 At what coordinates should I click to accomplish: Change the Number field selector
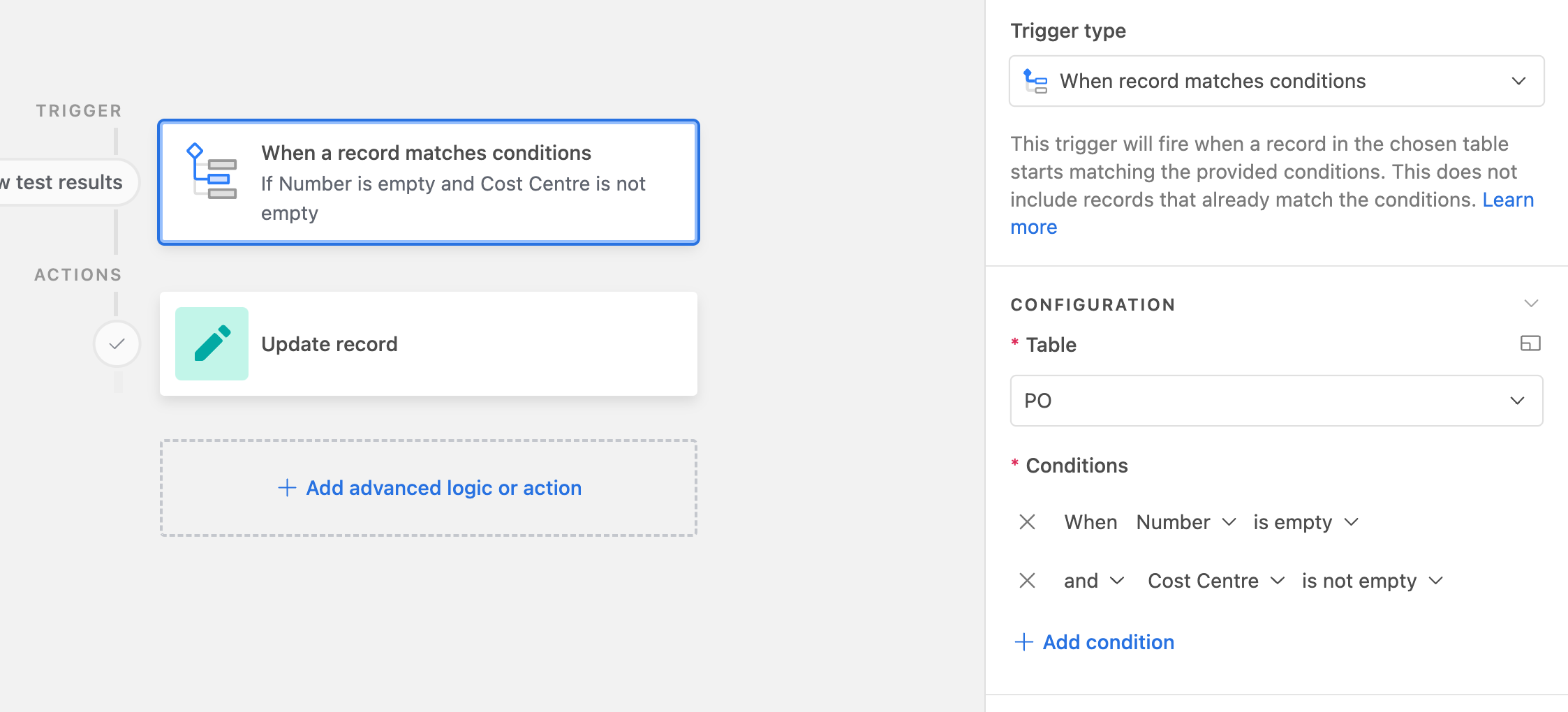[x=1186, y=522]
